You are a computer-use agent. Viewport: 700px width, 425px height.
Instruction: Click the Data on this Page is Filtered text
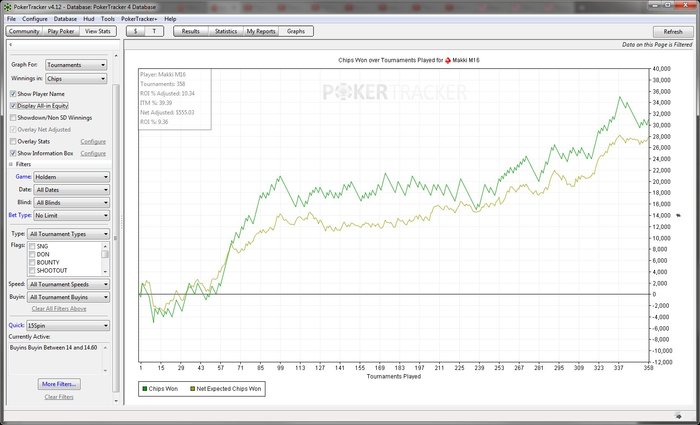tap(657, 45)
